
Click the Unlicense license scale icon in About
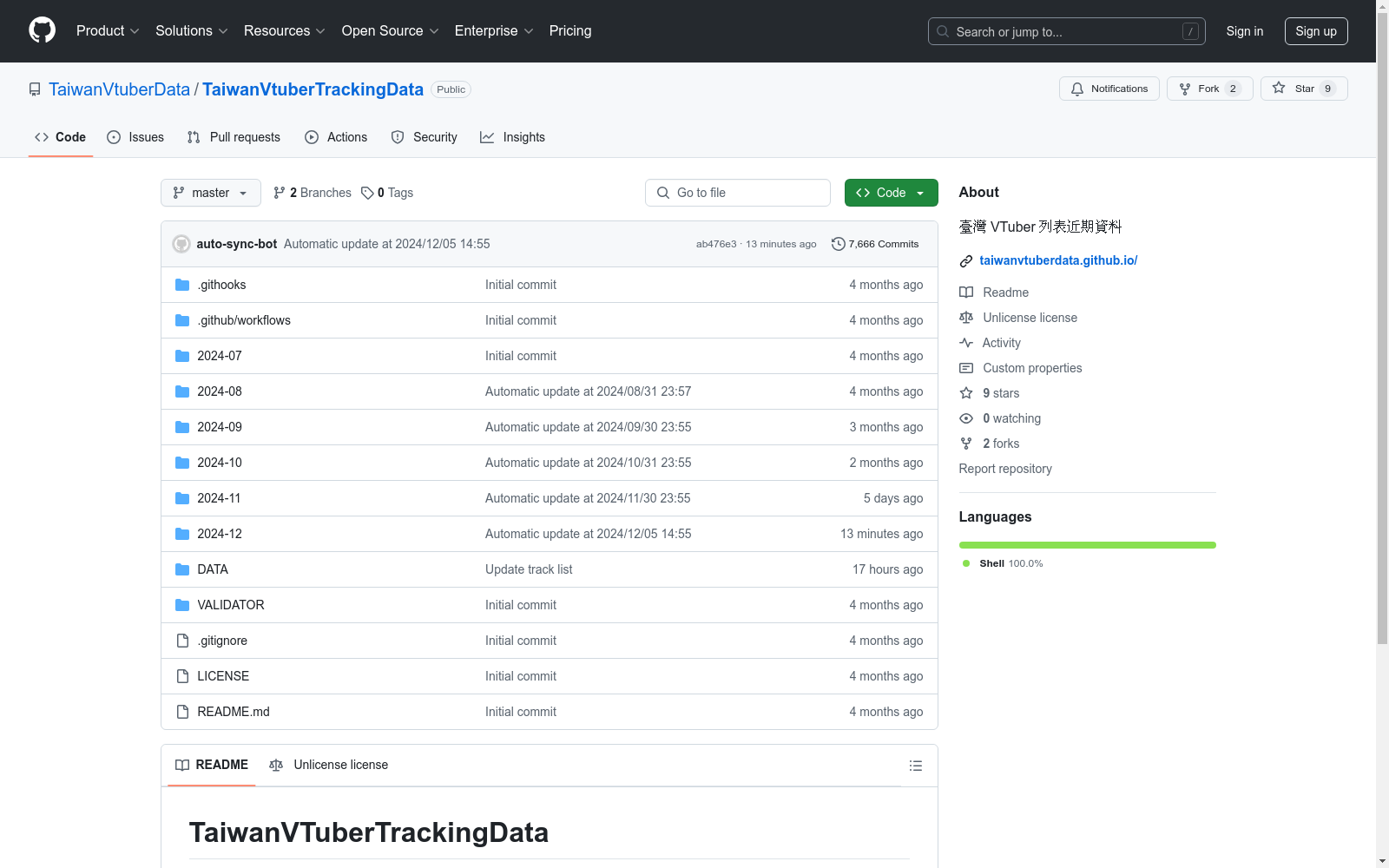966,318
